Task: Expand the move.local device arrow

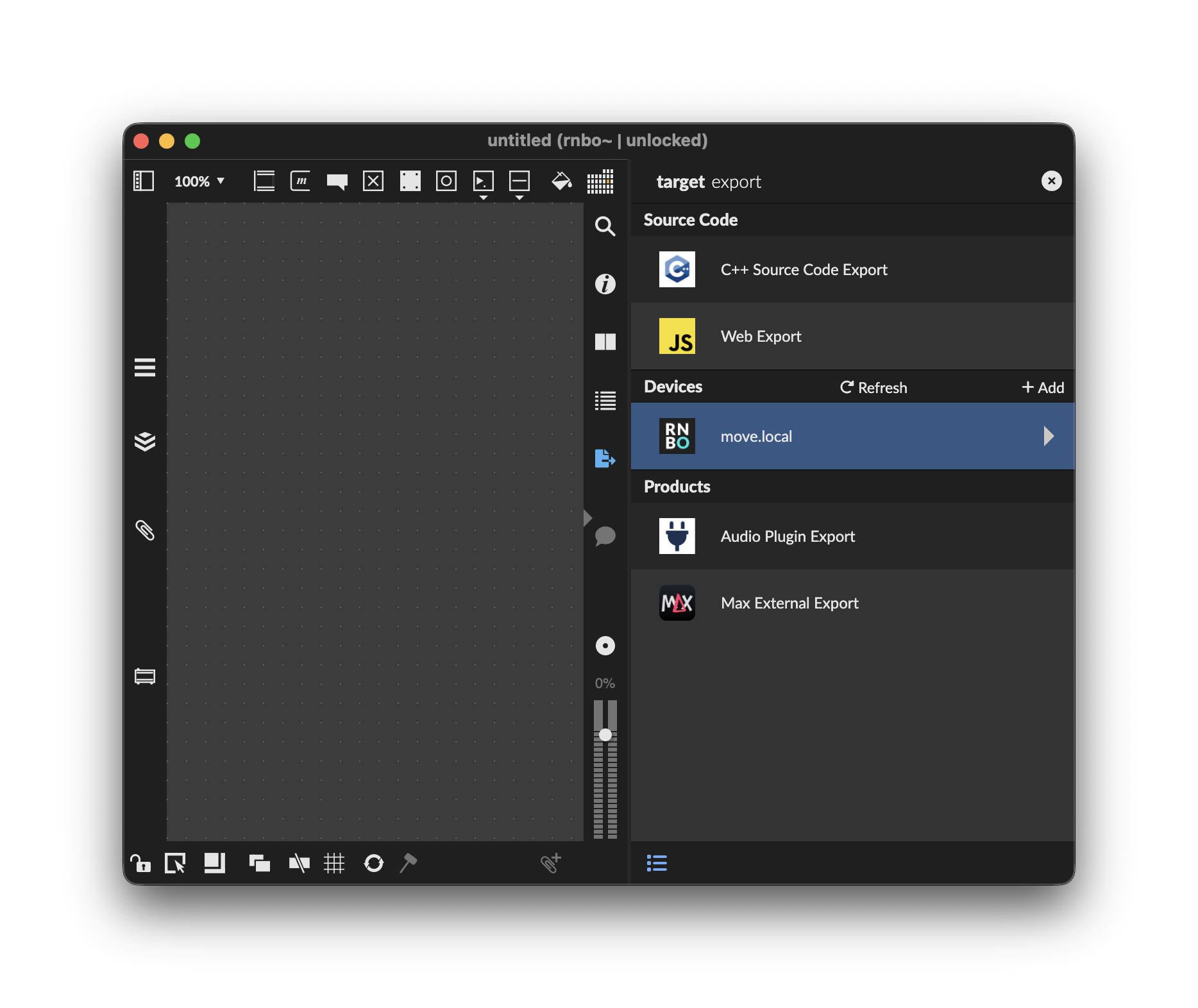Action: (x=1049, y=436)
